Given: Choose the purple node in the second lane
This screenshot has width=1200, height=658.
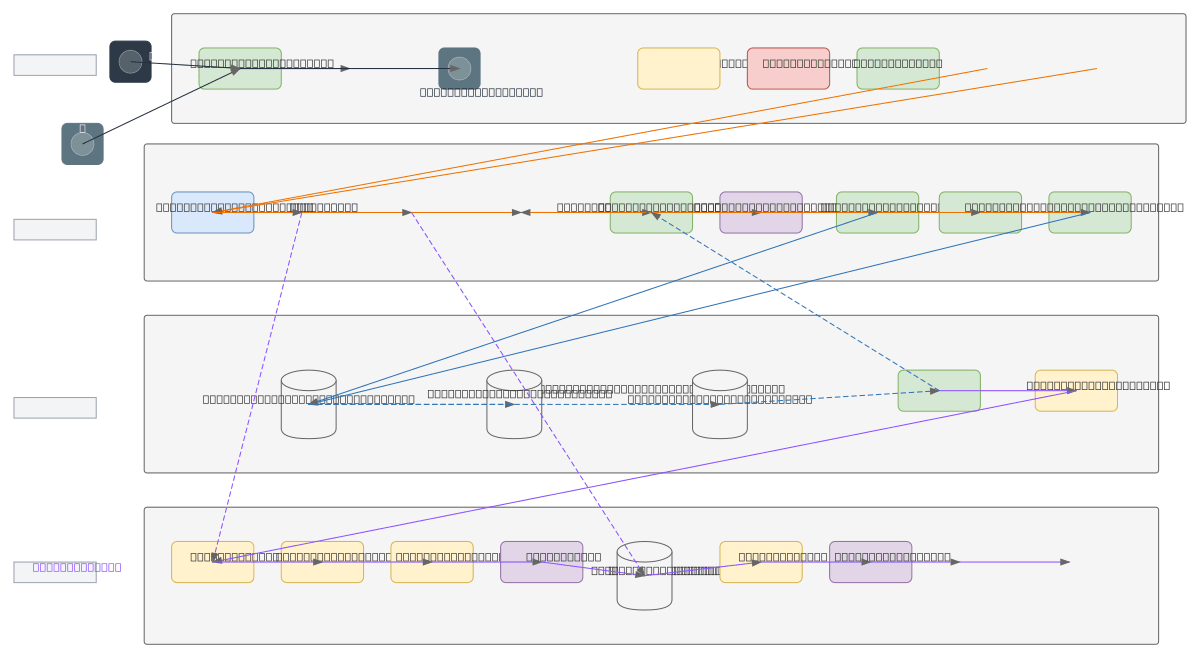Looking at the screenshot, I should 761,212.
